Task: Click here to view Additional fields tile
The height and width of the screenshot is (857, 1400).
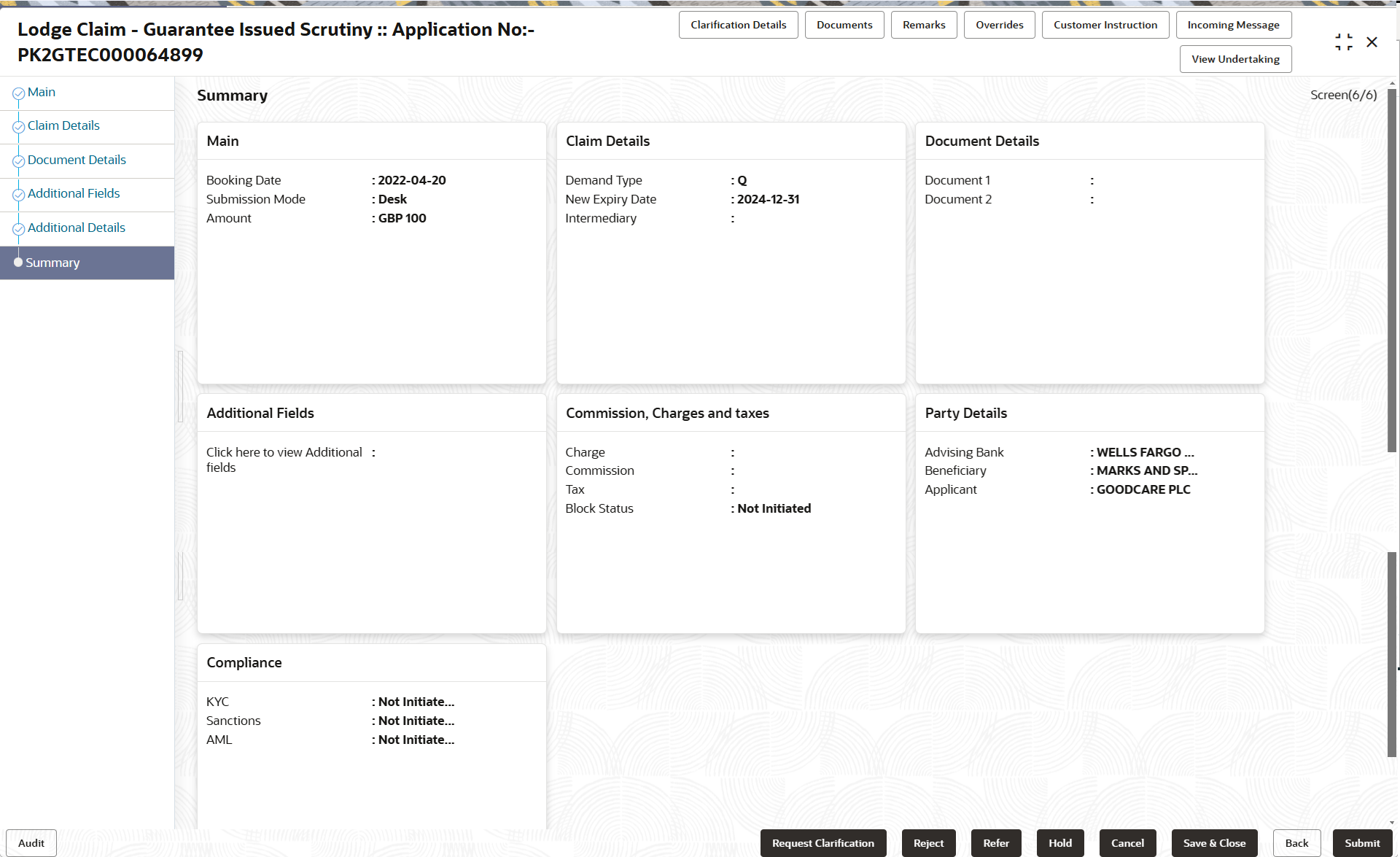Action: pyautogui.click(x=284, y=459)
